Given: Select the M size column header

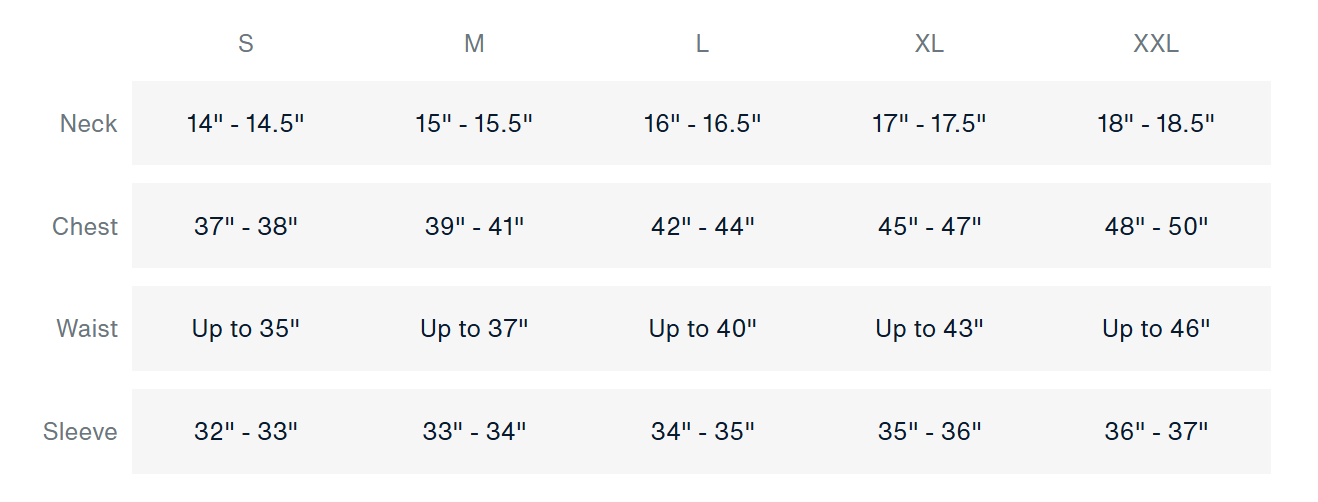Looking at the screenshot, I should [x=474, y=44].
